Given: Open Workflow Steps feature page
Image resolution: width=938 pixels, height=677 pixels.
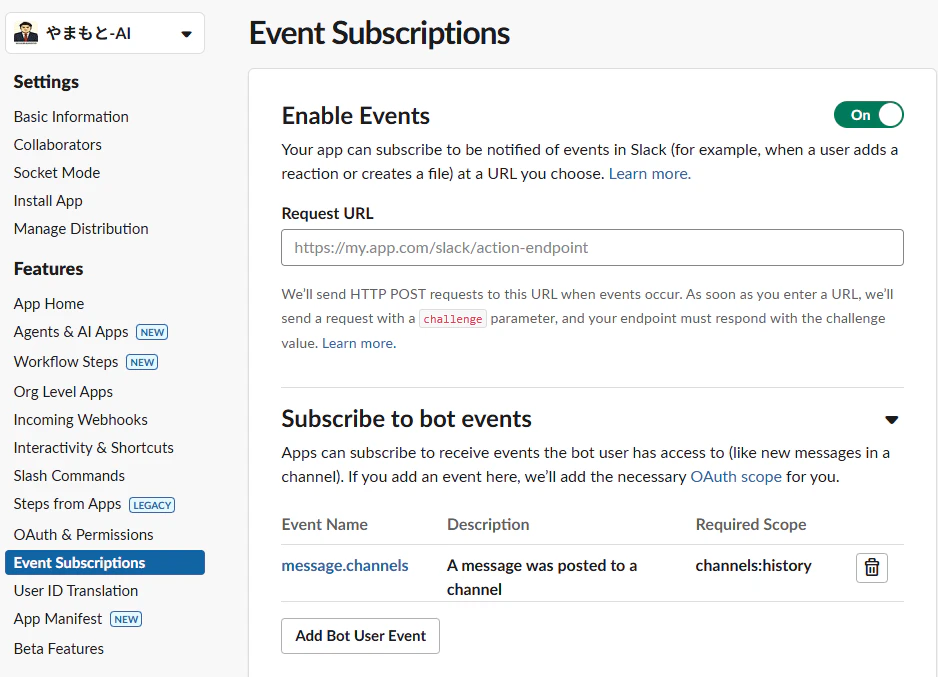Looking at the screenshot, I should pyautogui.click(x=66, y=362).
